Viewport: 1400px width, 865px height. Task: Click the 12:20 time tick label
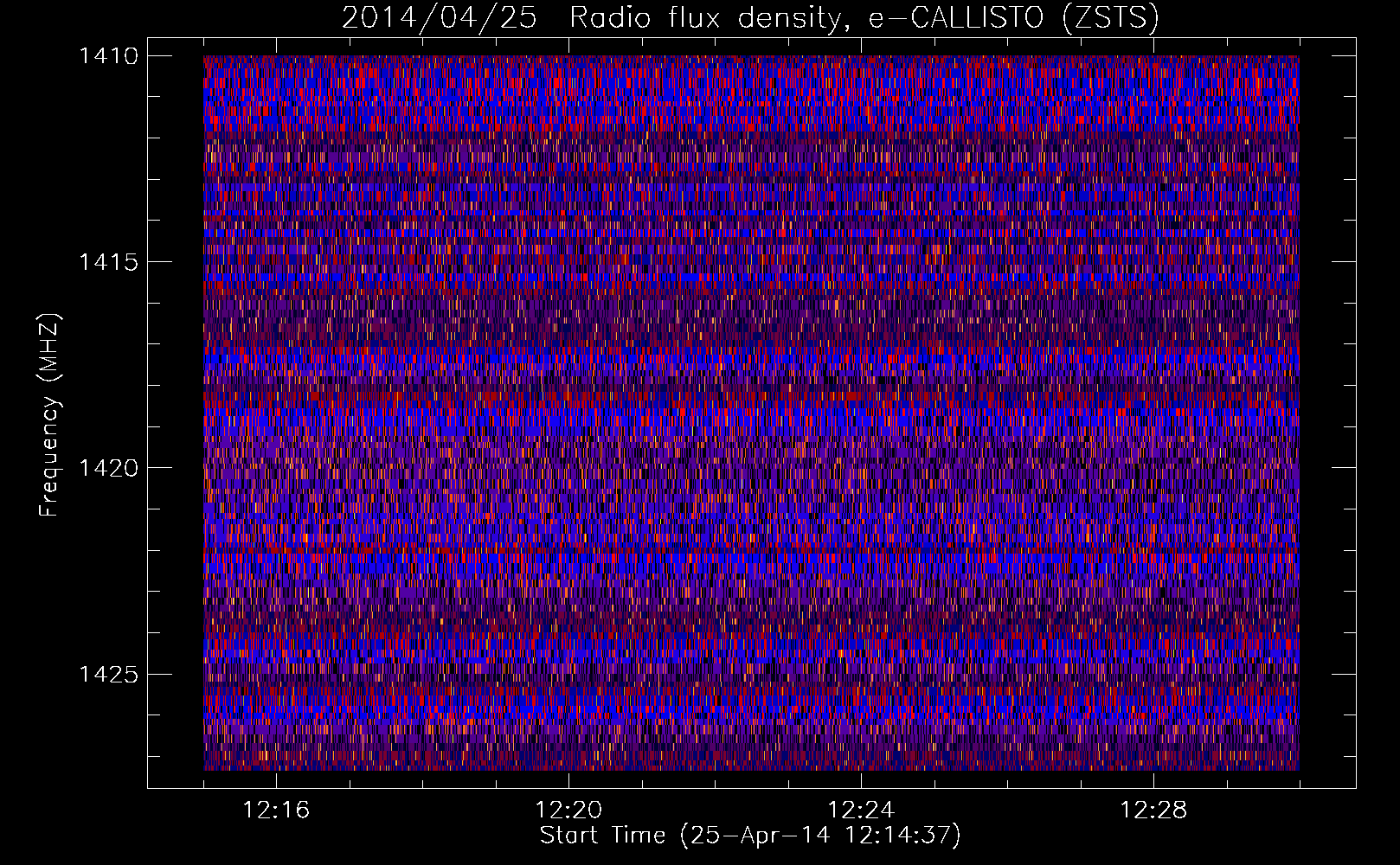(x=568, y=811)
